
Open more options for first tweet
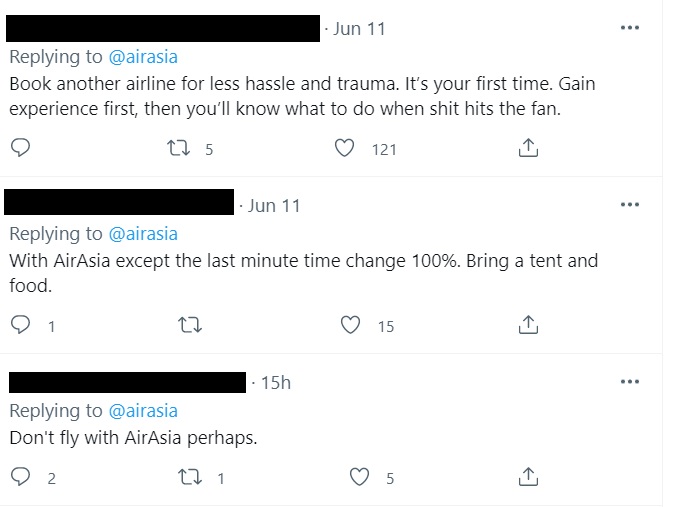point(629,28)
